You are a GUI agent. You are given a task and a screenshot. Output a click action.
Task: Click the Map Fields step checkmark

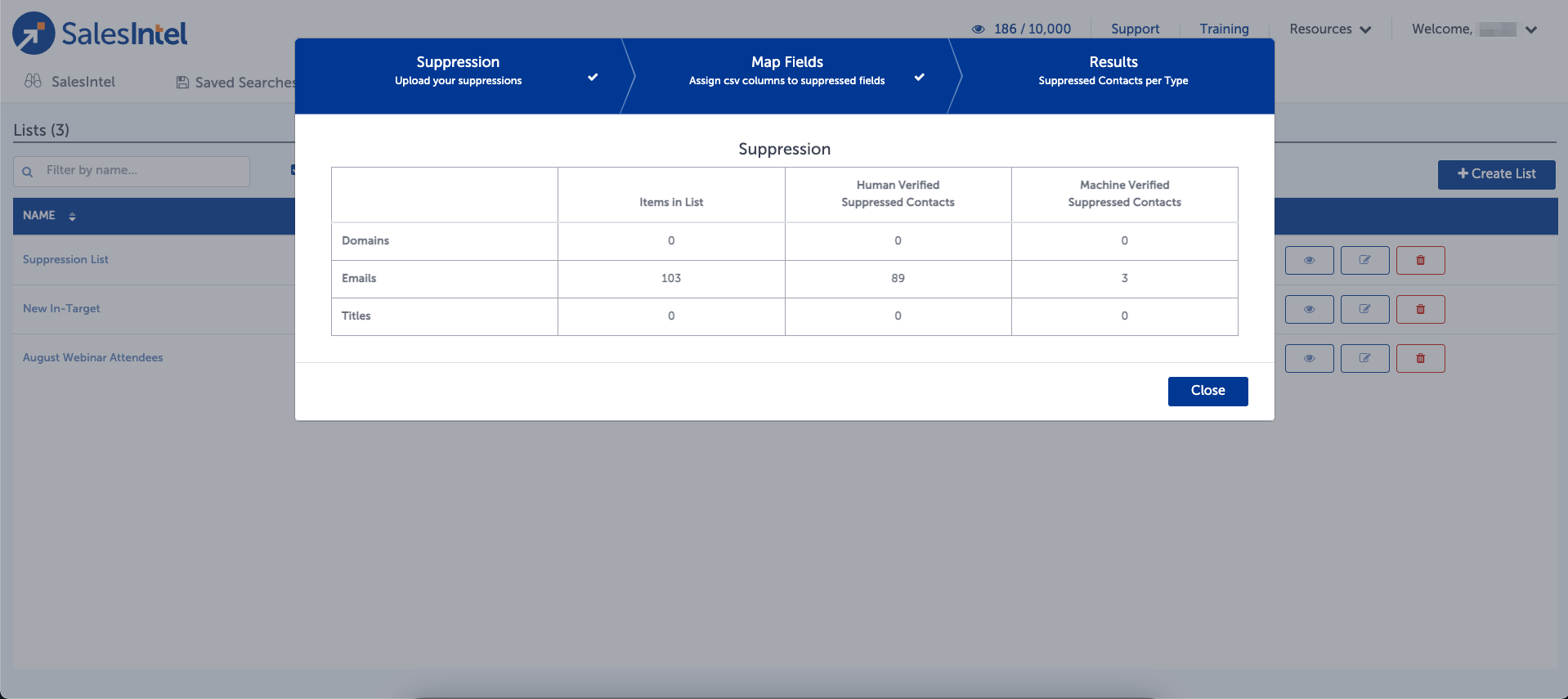click(x=919, y=77)
